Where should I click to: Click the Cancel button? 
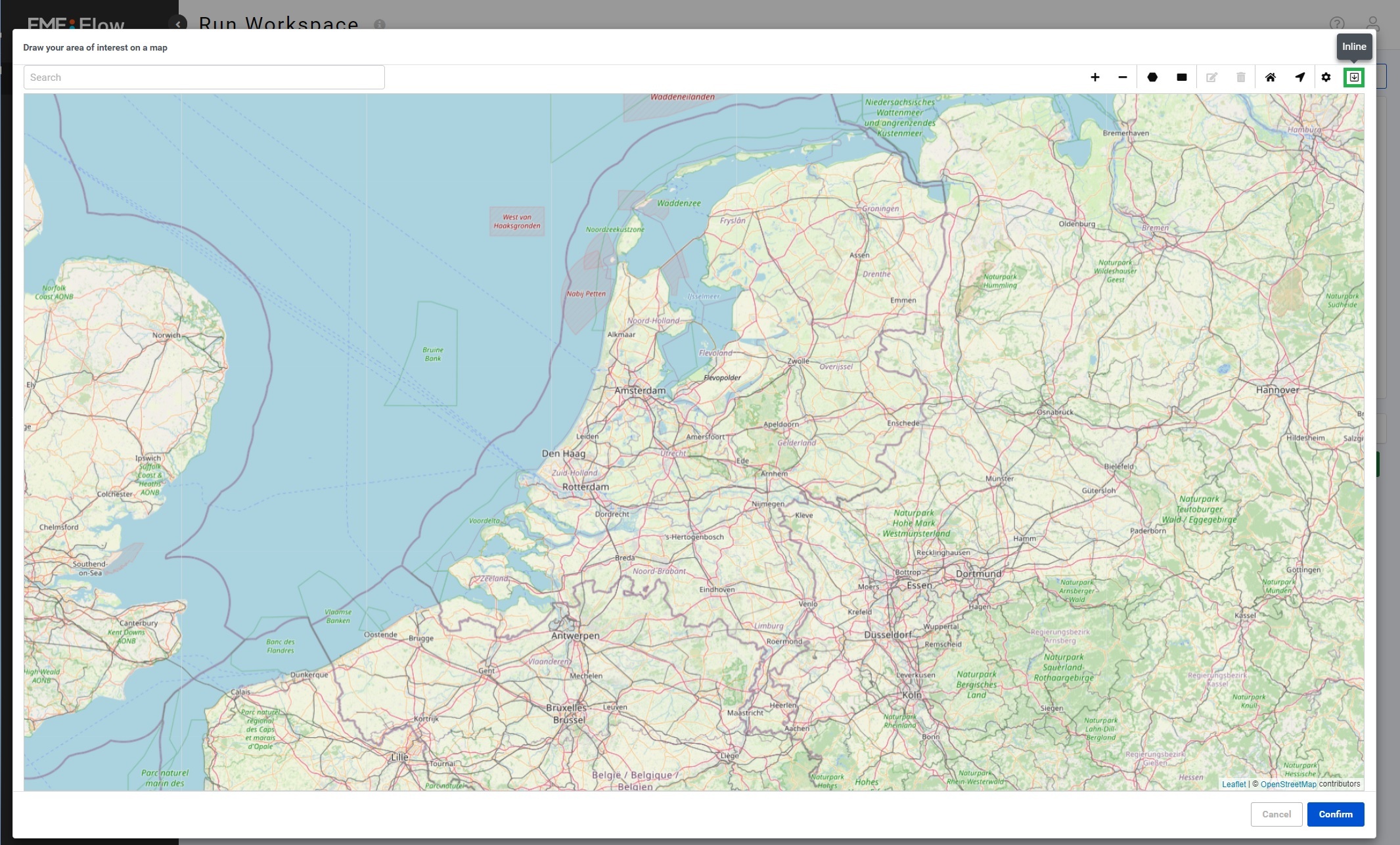(1277, 814)
